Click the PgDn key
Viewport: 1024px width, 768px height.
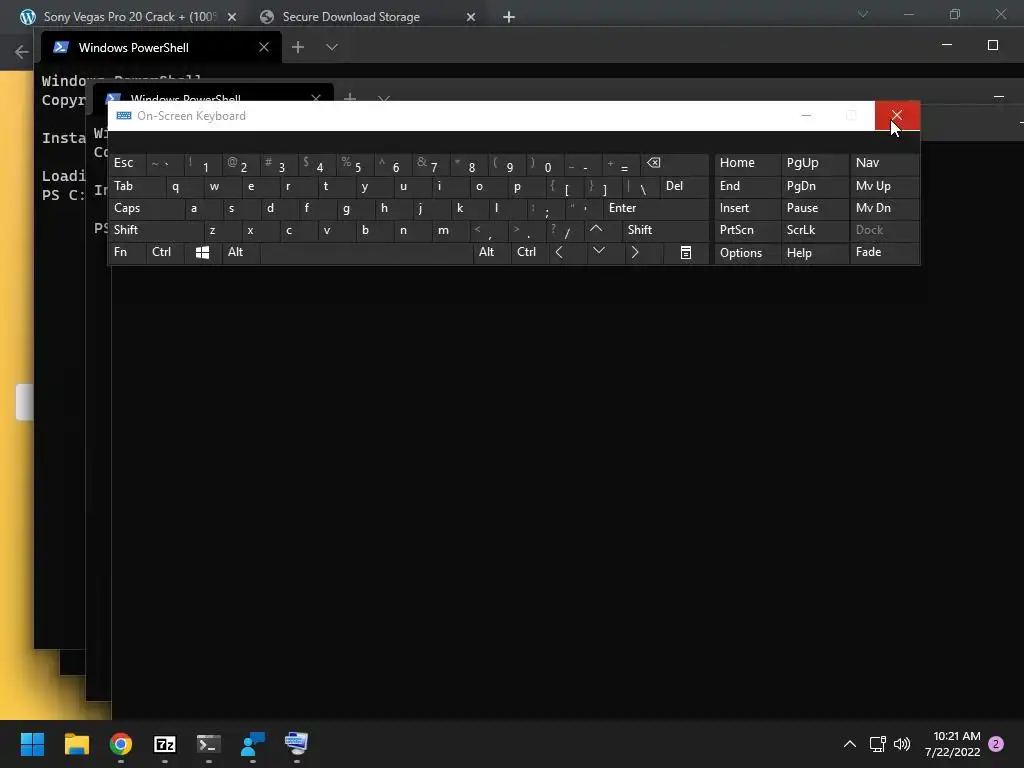[815, 187]
